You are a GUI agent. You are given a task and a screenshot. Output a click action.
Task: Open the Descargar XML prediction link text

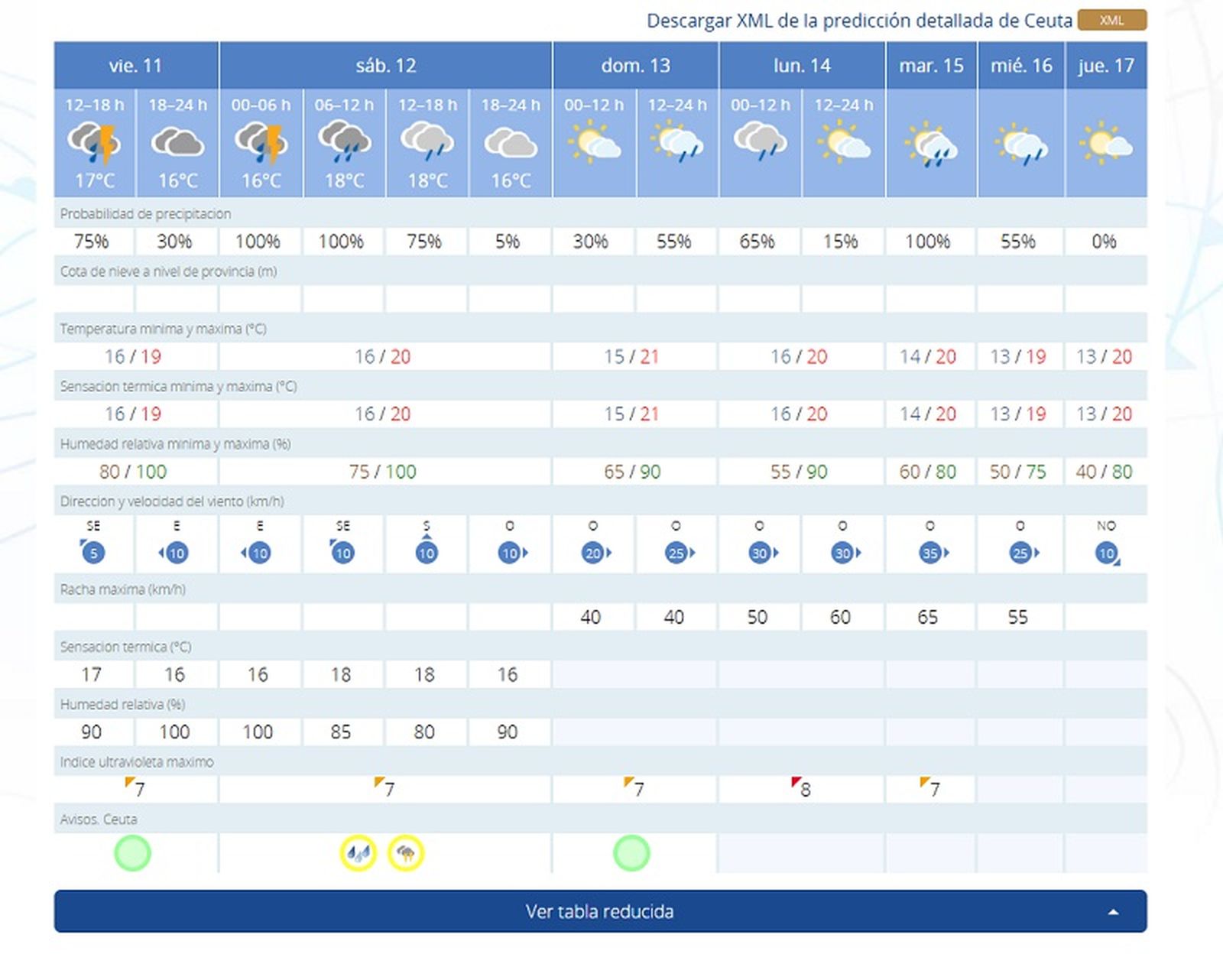859,21
